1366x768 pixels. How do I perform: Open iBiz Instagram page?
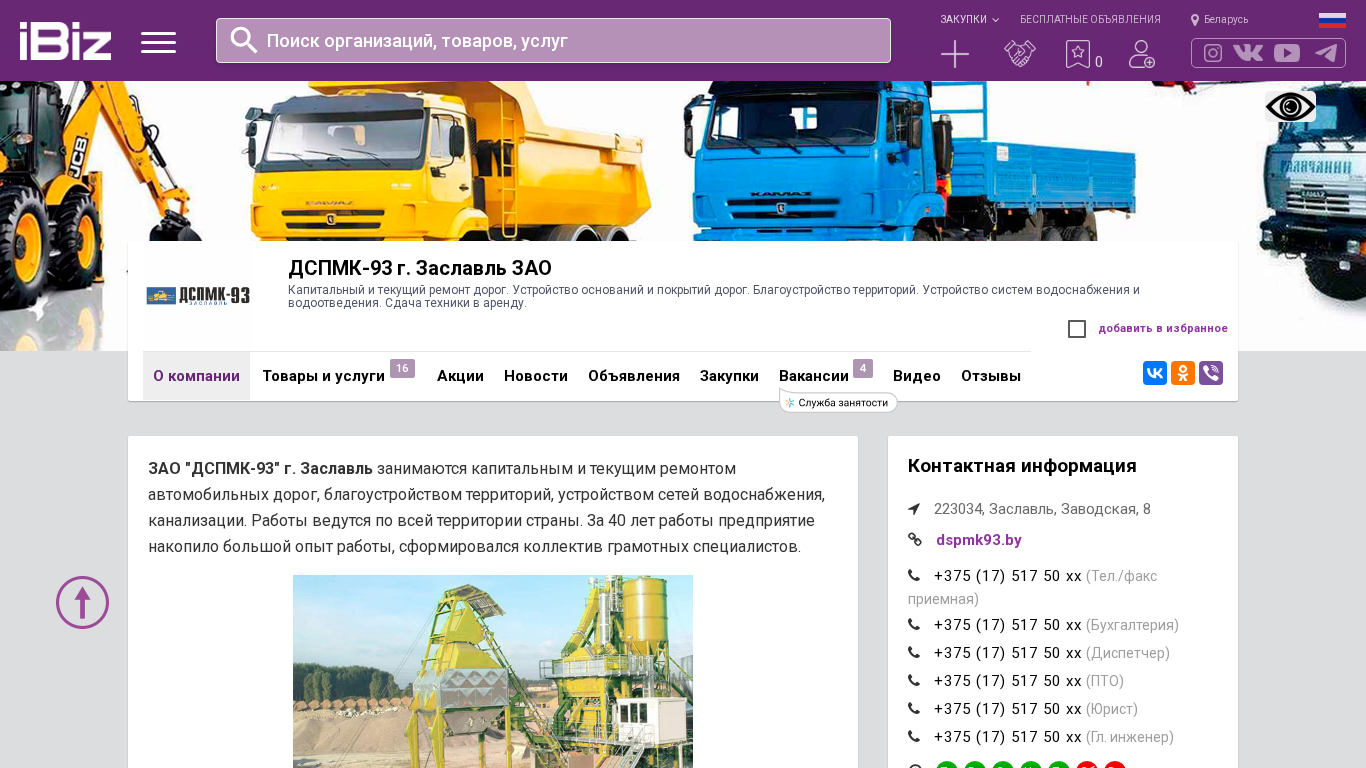pyautogui.click(x=1213, y=53)
